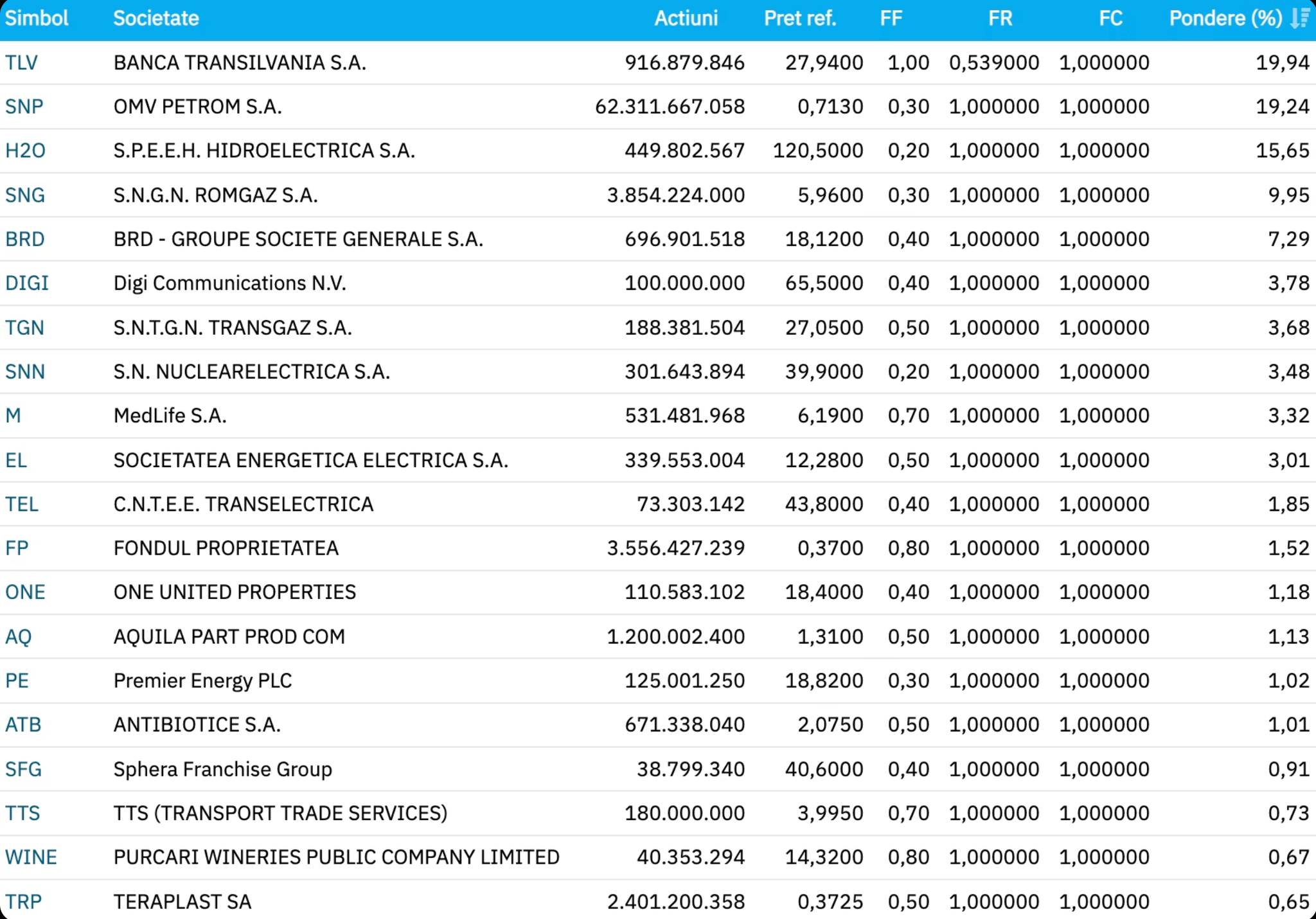Select PURCARI WINERIES PUBLIC COMPANY LIMITED
Viewport: 1316px width, 919px height.
click(337, 857)
